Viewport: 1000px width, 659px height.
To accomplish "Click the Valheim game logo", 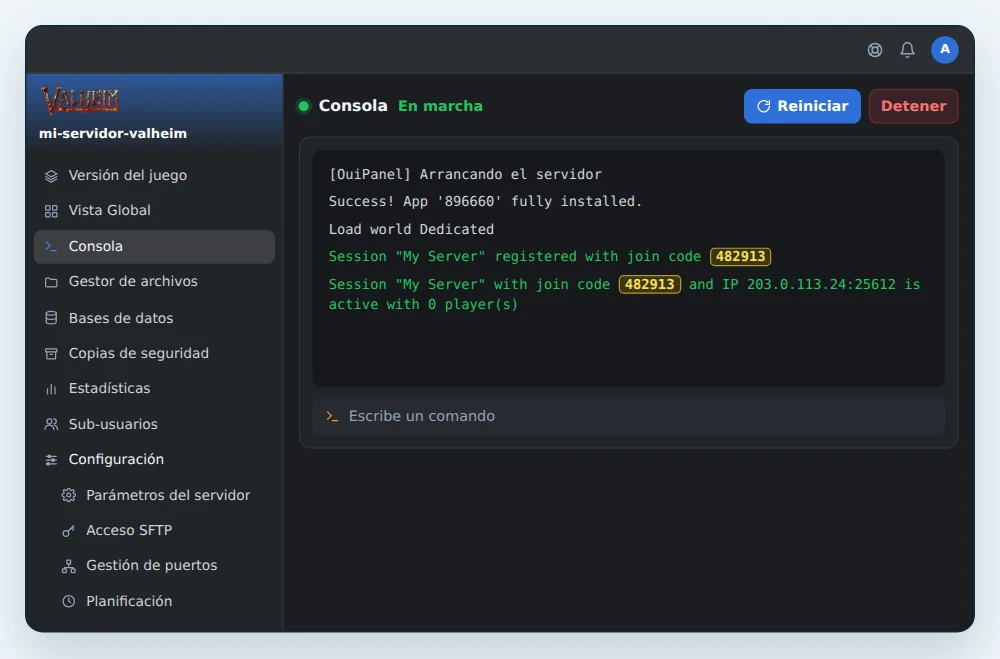I will tap(80, 100).
